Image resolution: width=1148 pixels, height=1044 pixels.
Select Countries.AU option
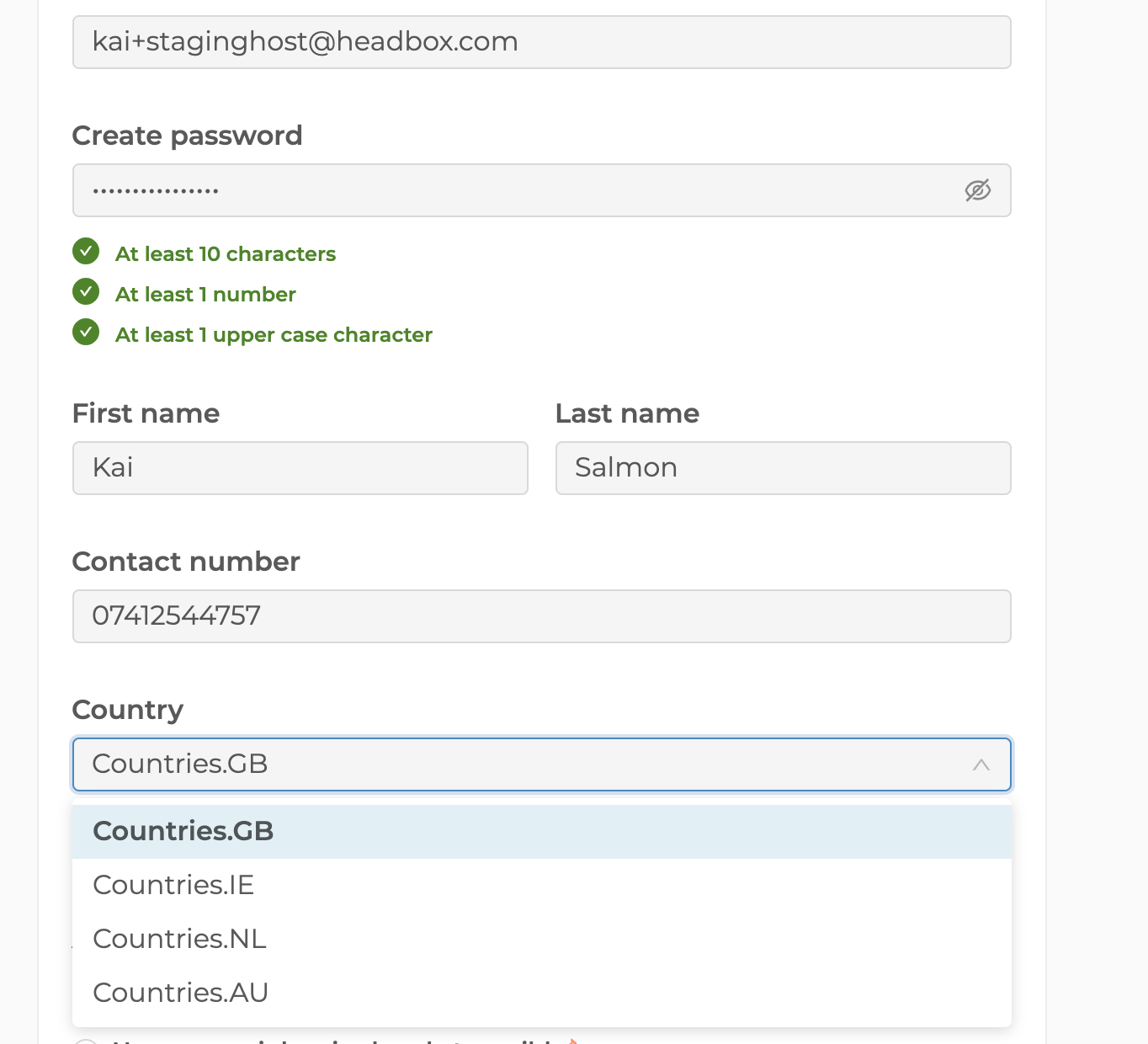point(541,993)
